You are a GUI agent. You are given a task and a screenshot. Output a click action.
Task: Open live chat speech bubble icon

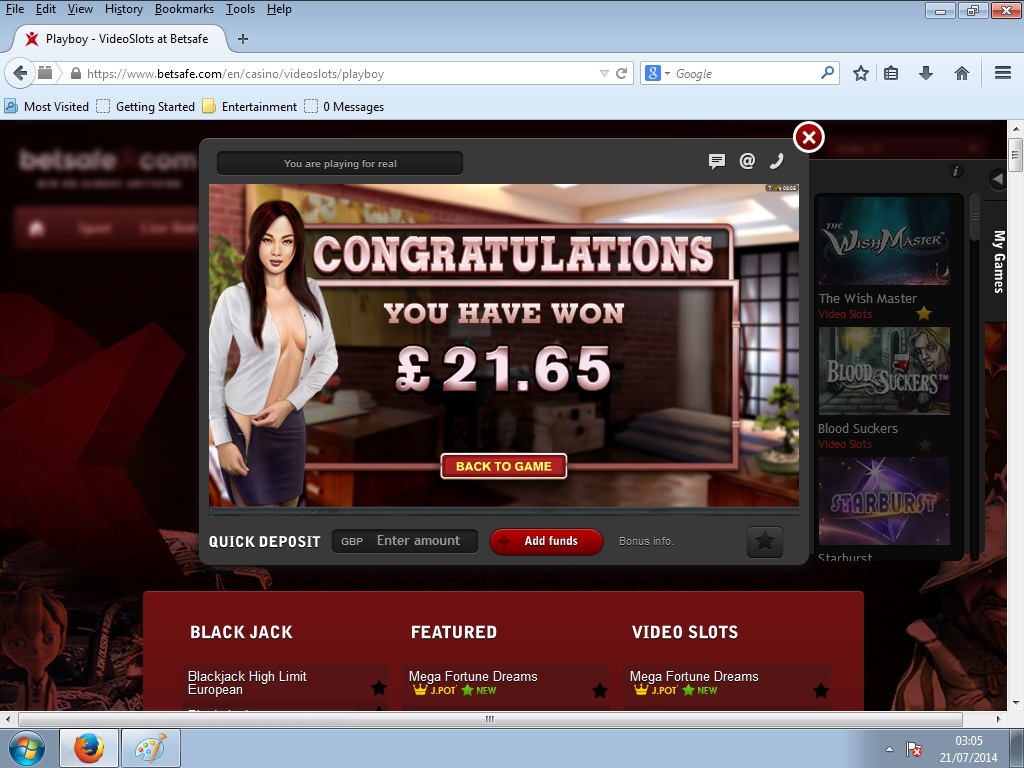coord(716,161)
